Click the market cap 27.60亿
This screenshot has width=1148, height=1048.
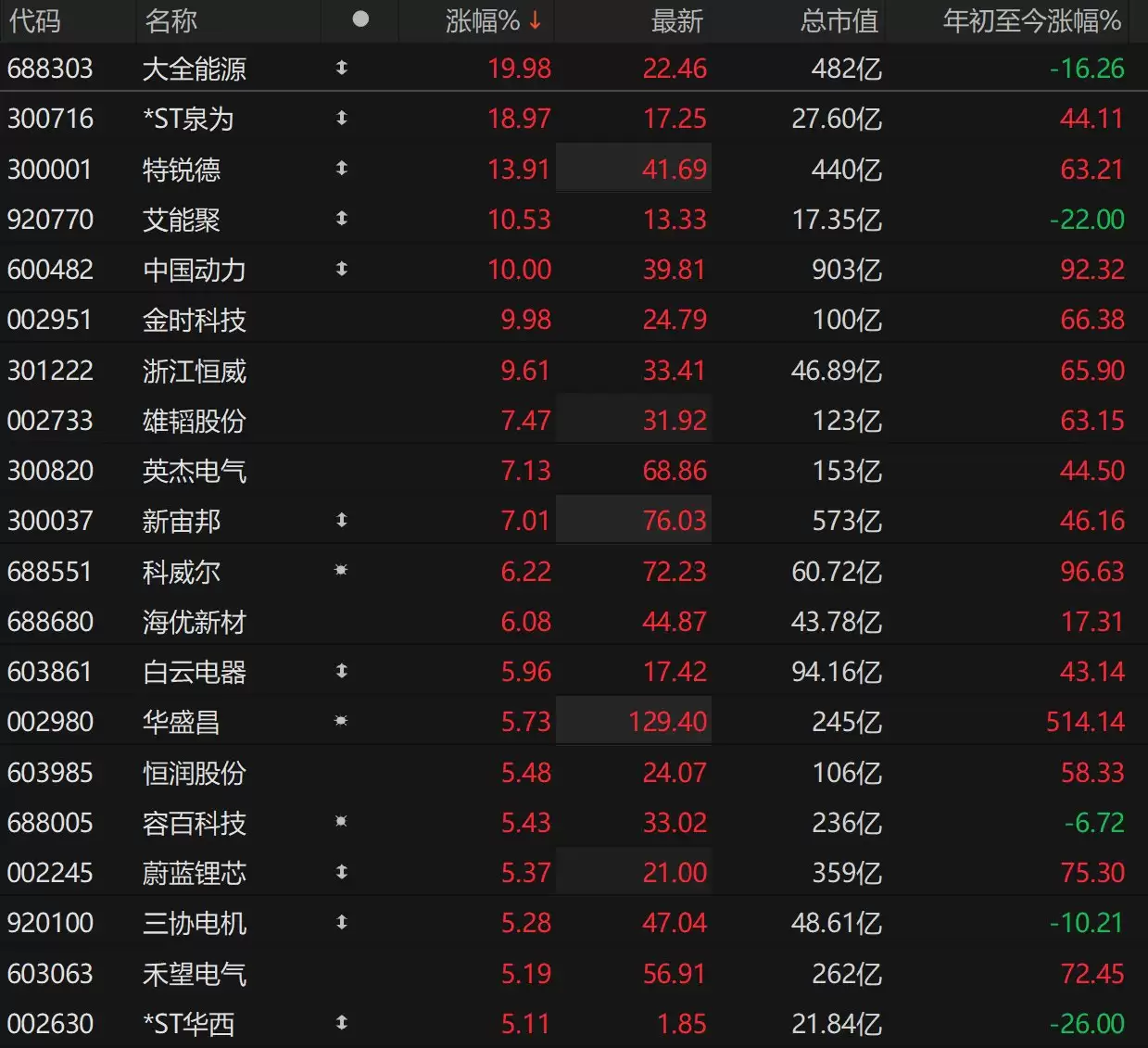click(x=837, y=119)
